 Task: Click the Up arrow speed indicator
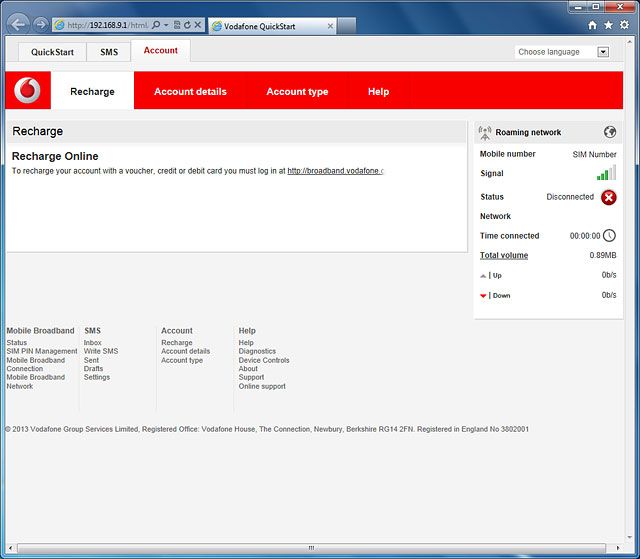pyautogui.click(x=483, y=276)
